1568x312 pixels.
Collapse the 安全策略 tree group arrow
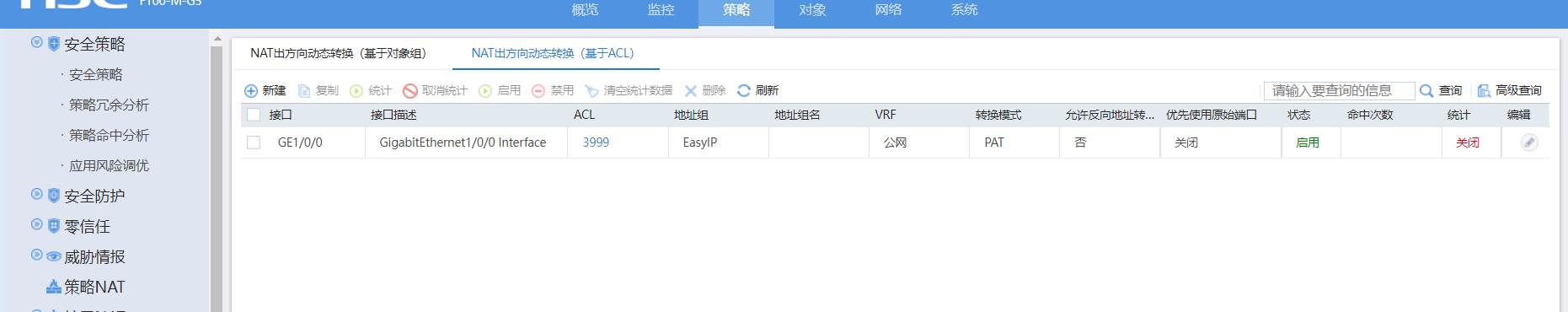click(36, 42)
